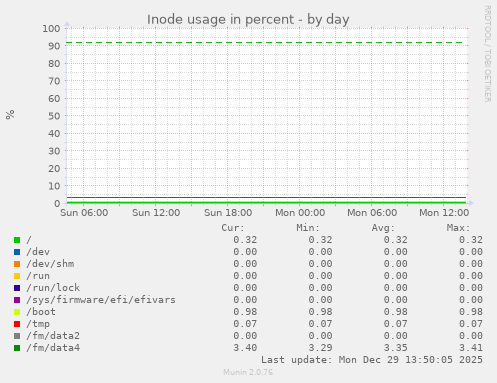
Task: Click the Cur value 0.98 for /boot
Action: coord(245,312)
